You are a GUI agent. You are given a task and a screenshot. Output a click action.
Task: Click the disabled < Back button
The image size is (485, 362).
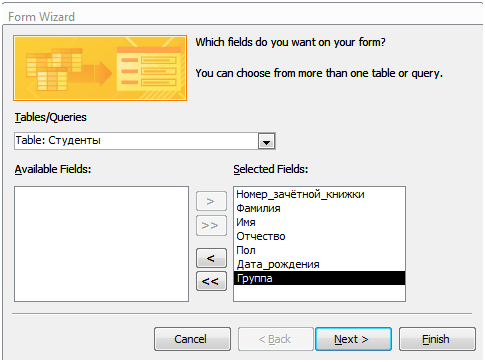coord(276,339)
